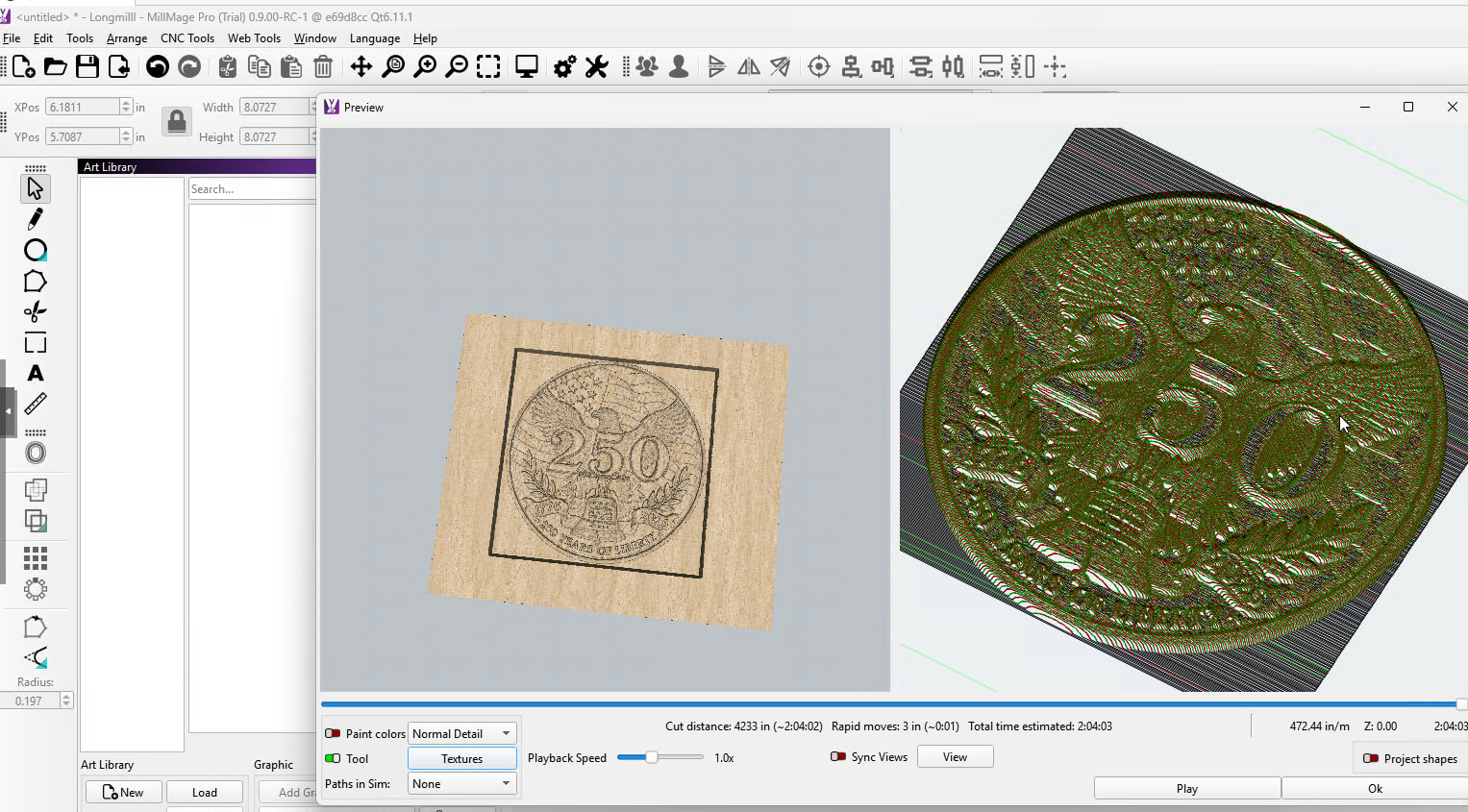Click the wood board preview of the coin

point(608,470)
